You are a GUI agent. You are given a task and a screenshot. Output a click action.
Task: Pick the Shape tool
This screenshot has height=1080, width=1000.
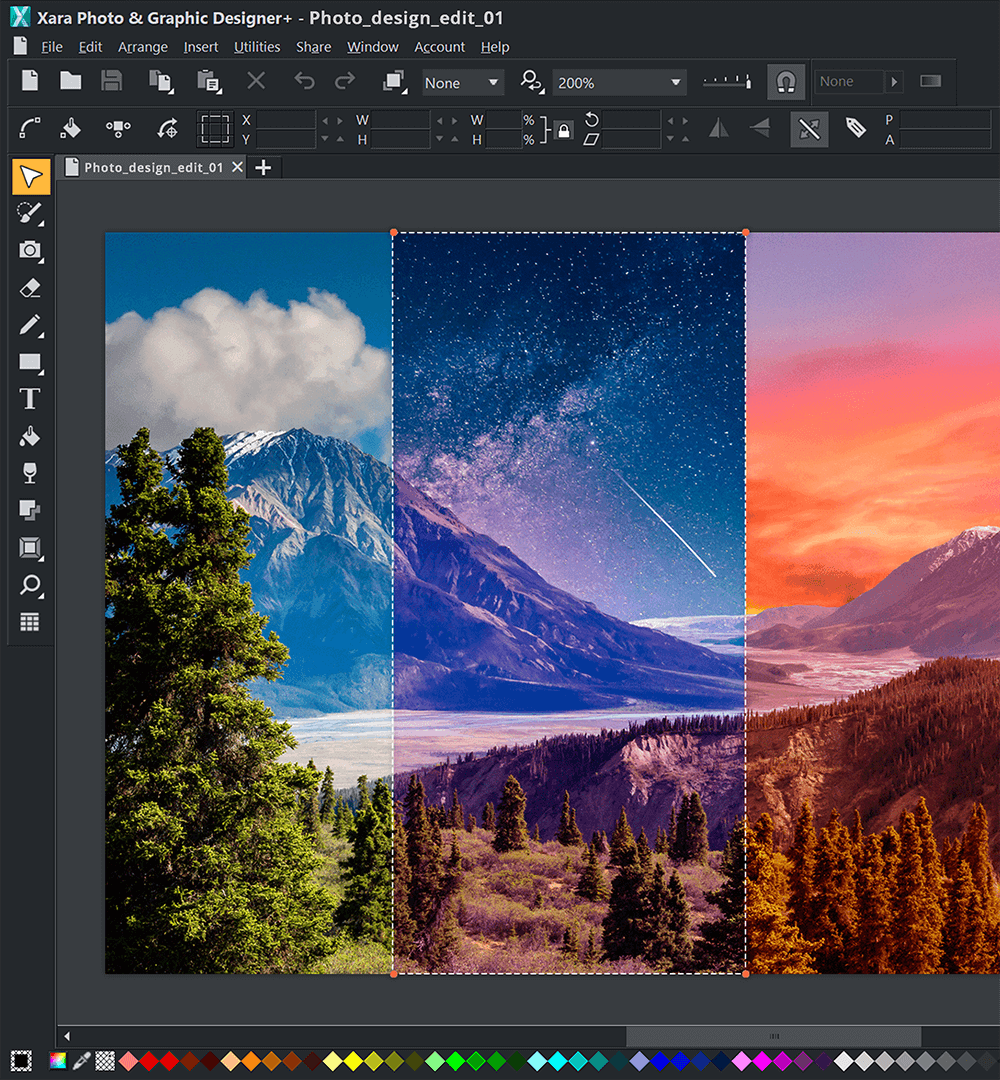point(29,362)
